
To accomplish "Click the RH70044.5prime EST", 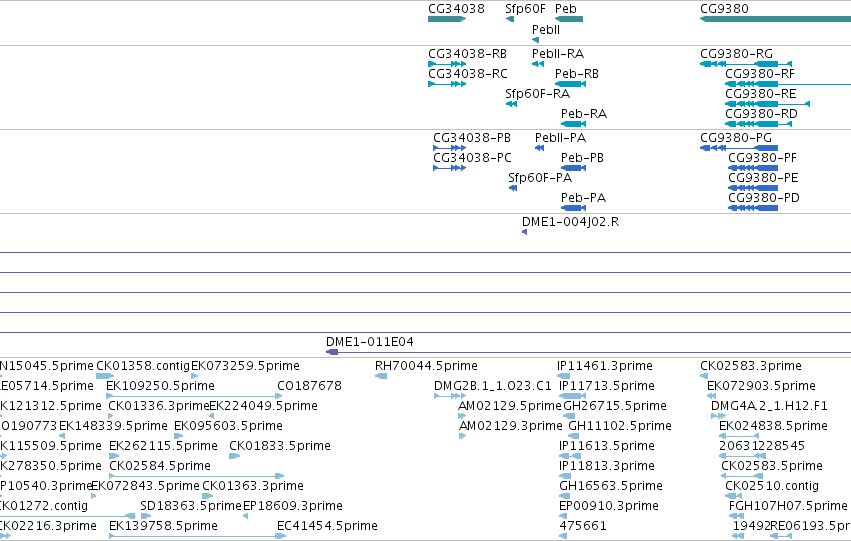I will (x=381, y=376).
